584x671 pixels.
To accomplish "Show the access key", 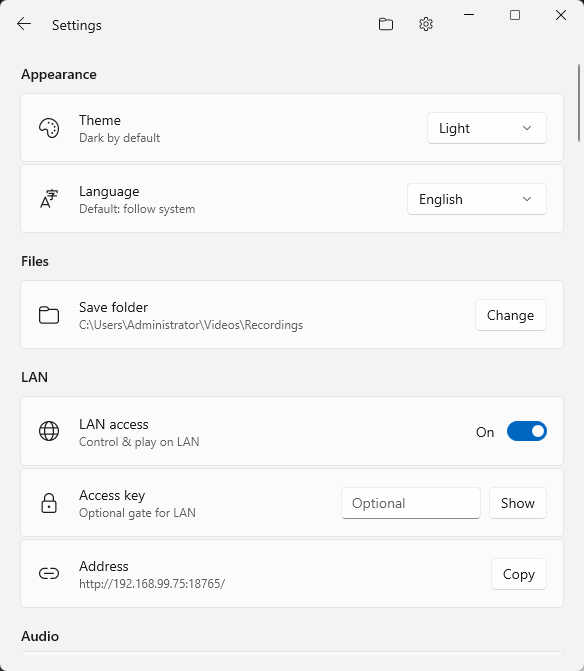I will pos(518,503).
